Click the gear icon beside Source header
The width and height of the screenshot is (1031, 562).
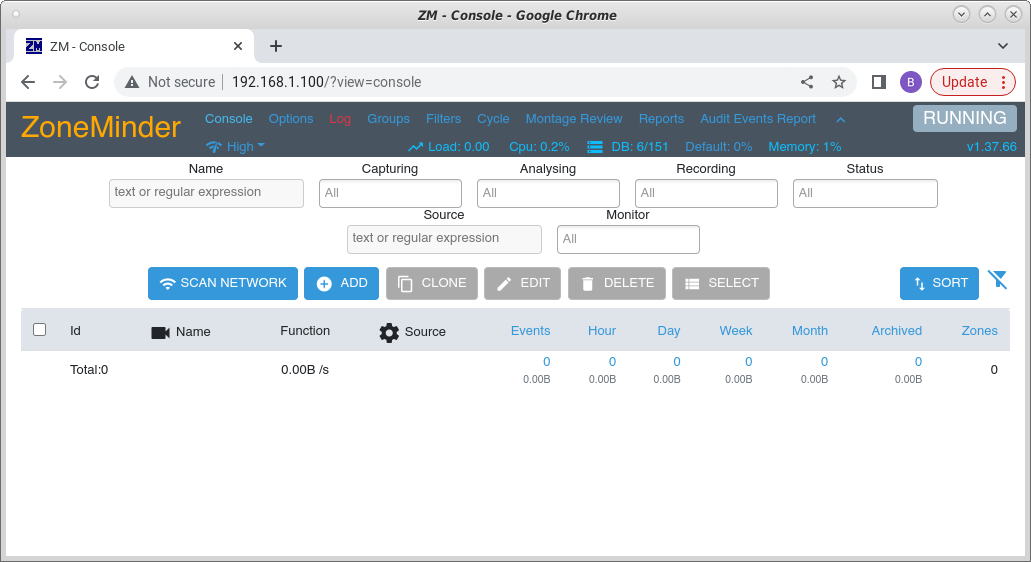[389, 332]
